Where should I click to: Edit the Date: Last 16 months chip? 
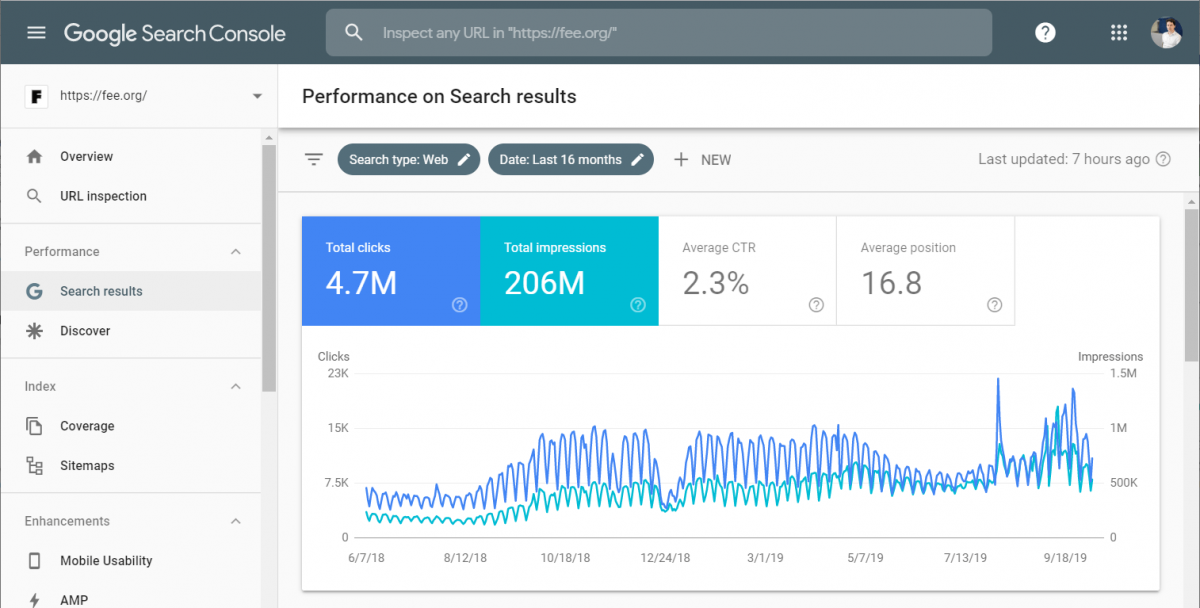571,159
